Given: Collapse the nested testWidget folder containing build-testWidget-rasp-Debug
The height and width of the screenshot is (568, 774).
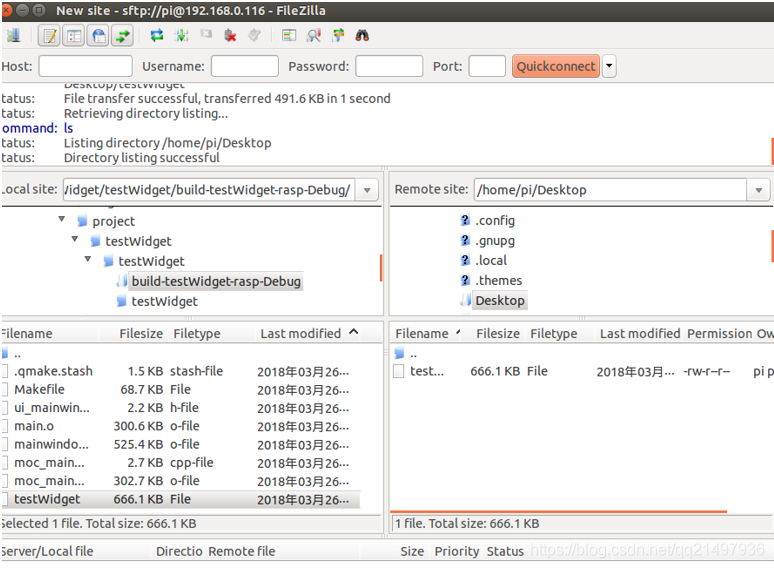Looking at the screenshot, I should coord(87,259).
